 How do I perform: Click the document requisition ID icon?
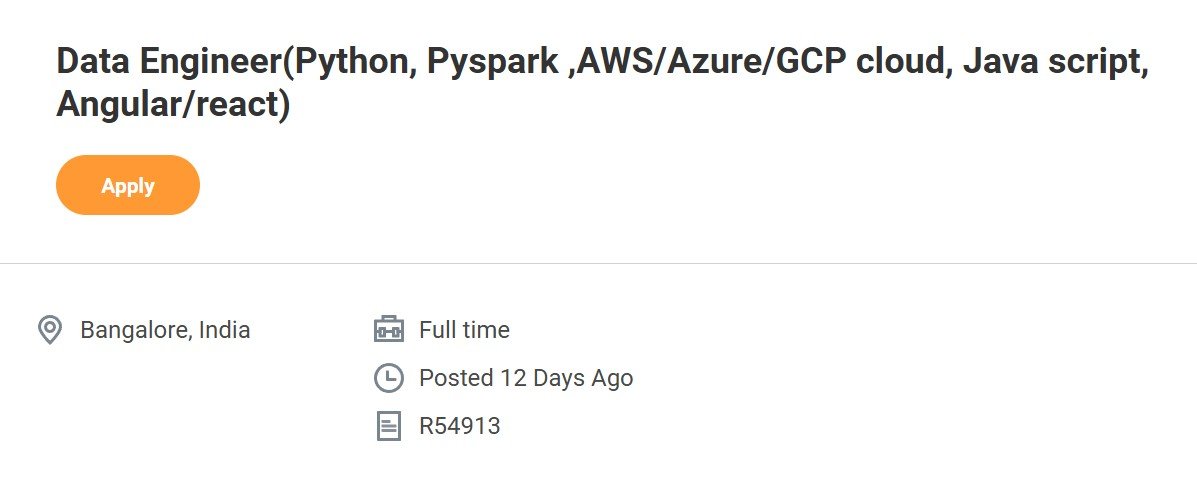[389, 426]
